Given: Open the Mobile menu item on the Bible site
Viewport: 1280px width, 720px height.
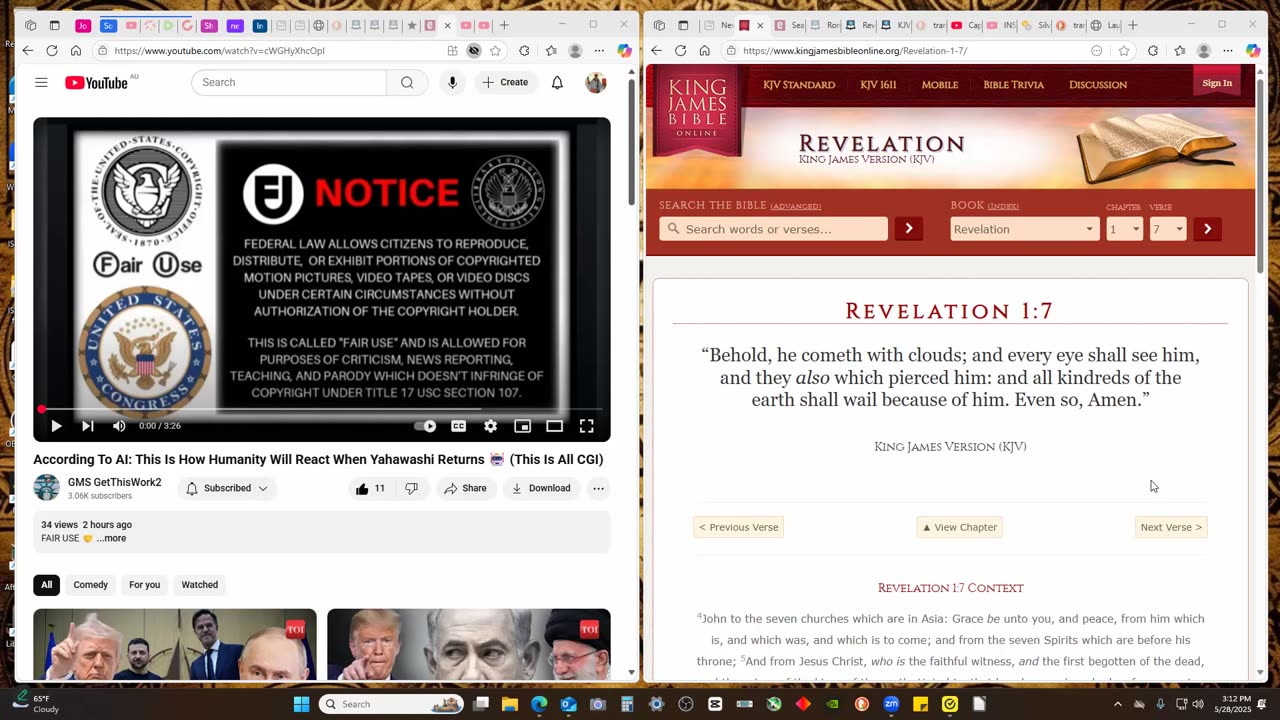Looking at the screenshot, I should coord(940,85).
